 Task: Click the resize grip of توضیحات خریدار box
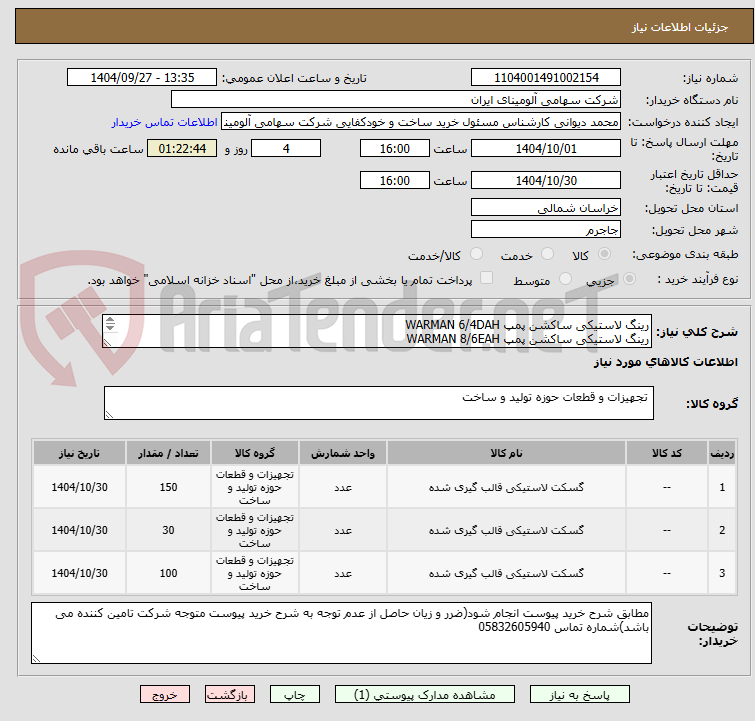pos(36,659)
